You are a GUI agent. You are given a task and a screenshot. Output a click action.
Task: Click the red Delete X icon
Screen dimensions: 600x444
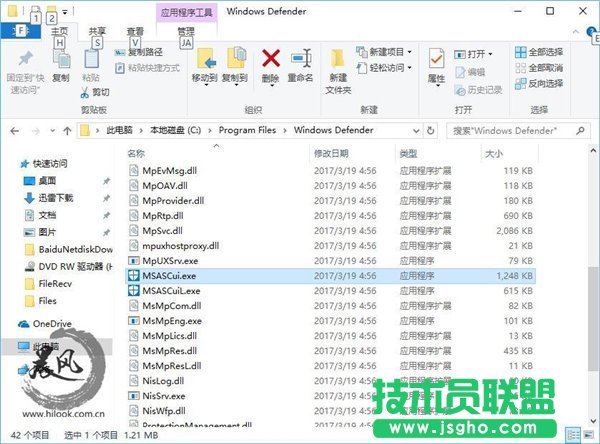coord(271,59)
